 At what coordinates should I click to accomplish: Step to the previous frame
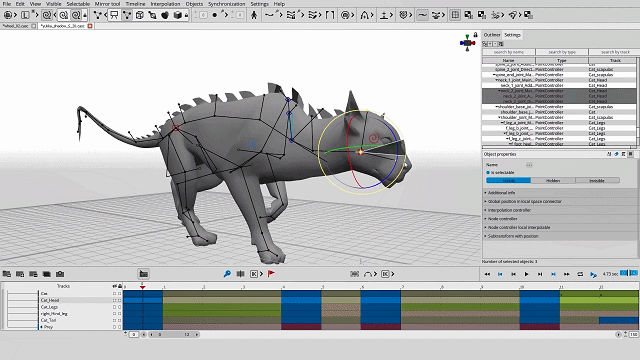point(513,274)
